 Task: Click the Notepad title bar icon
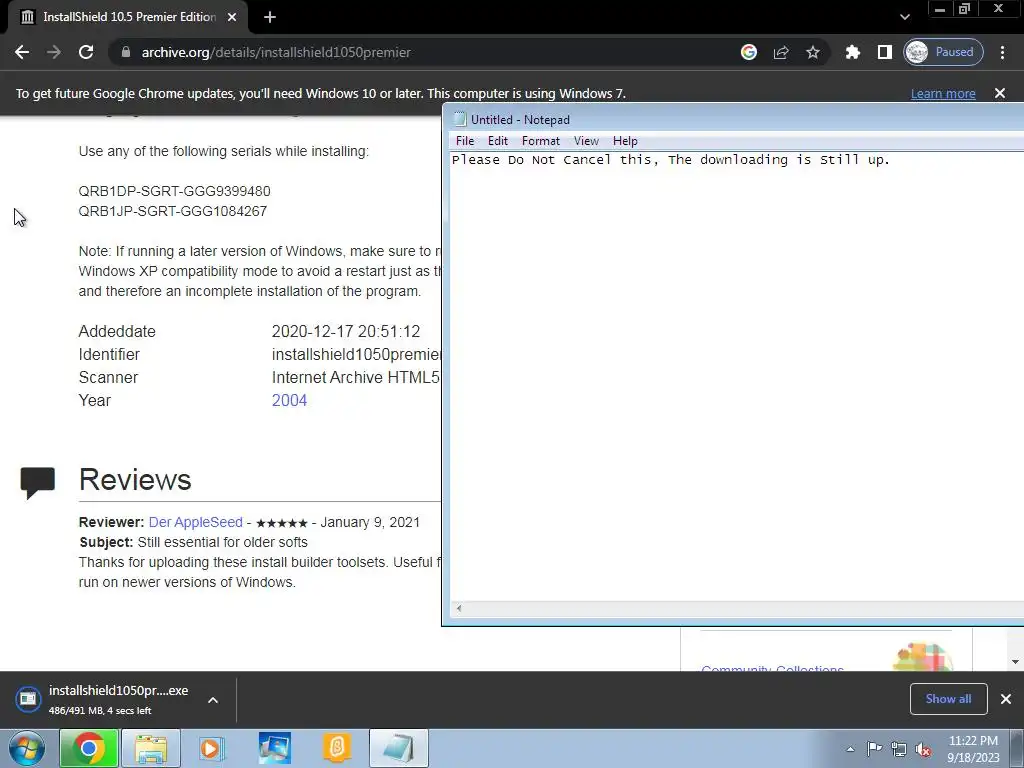tap(460, 120)
